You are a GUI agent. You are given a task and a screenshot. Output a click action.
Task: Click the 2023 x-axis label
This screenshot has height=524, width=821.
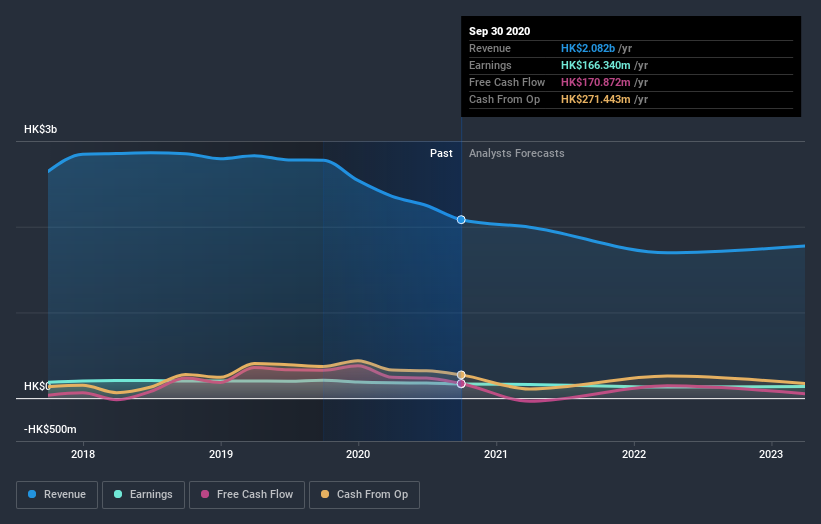tap(771, 454)
